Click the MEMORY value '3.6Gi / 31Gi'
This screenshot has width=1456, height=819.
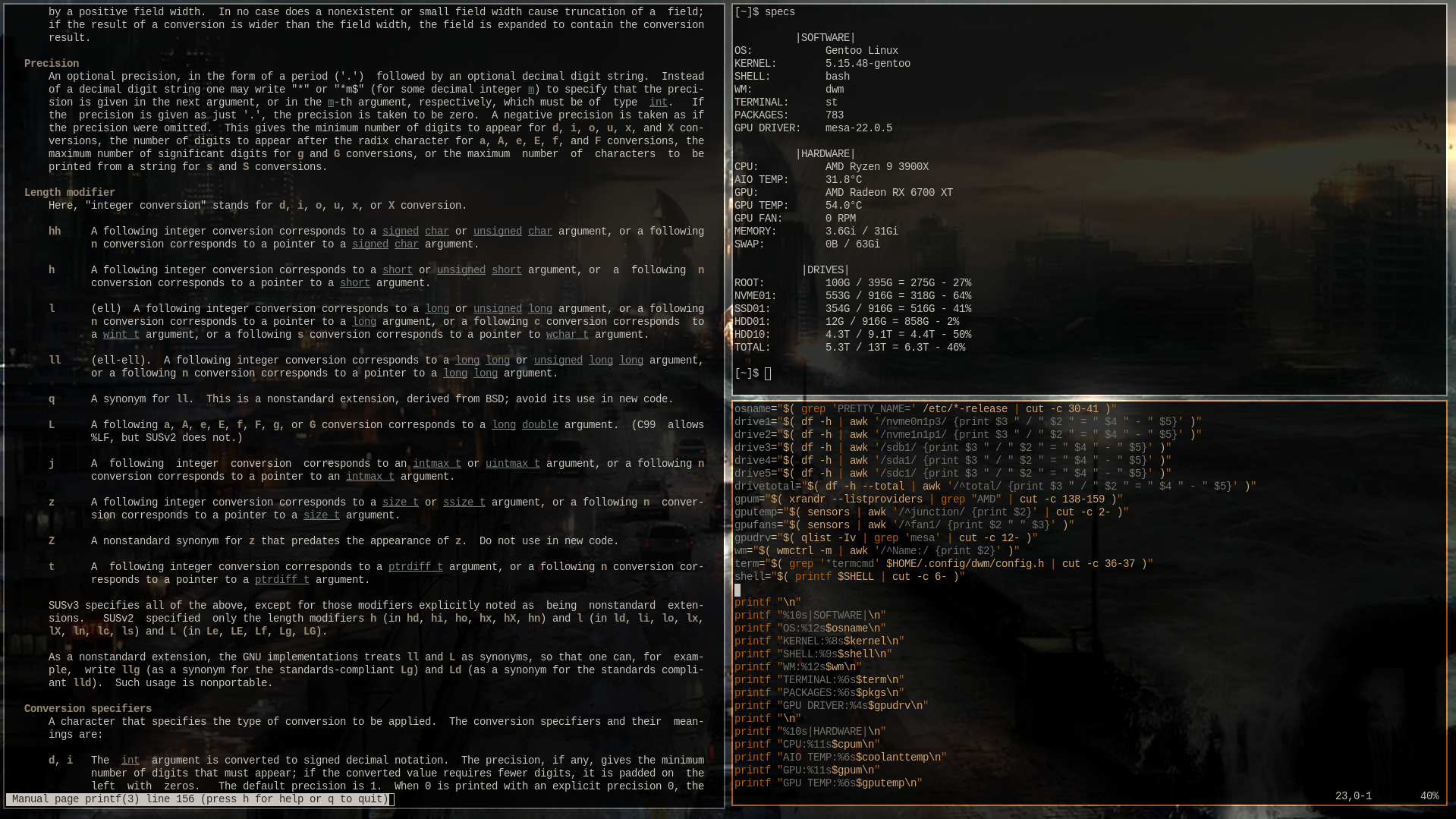click(862, 232)
